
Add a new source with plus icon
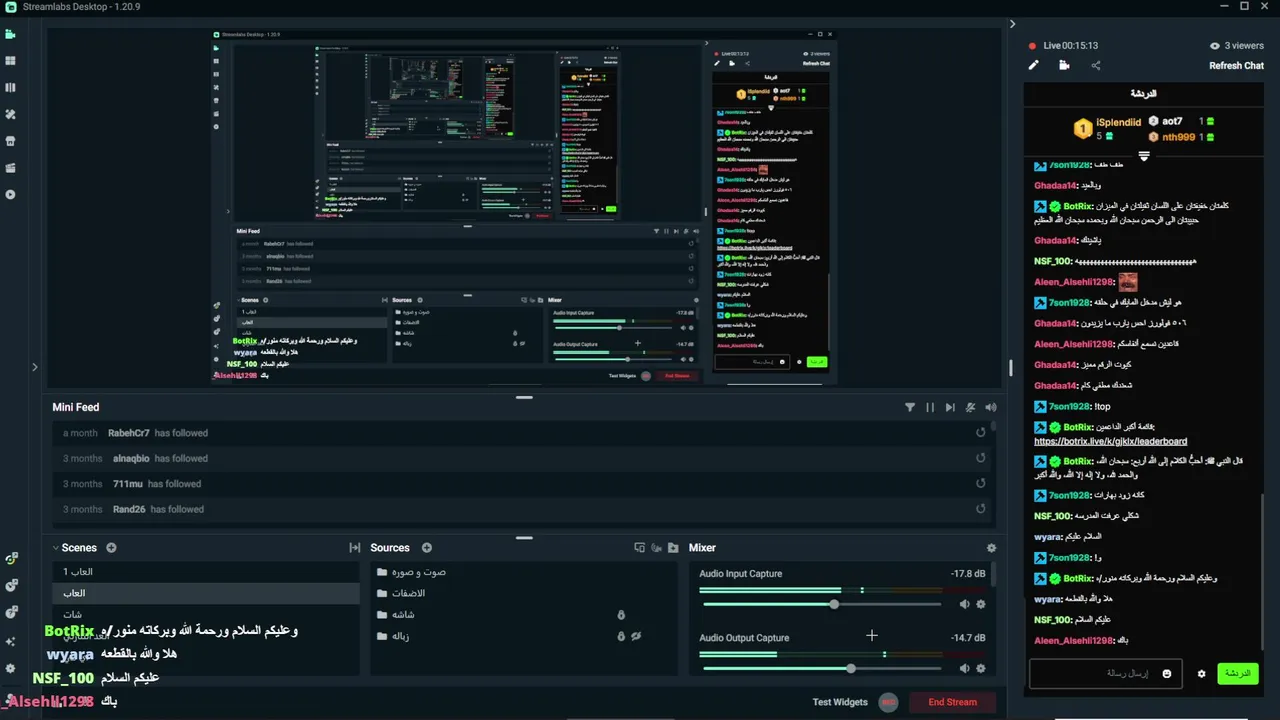click(427, 548)
